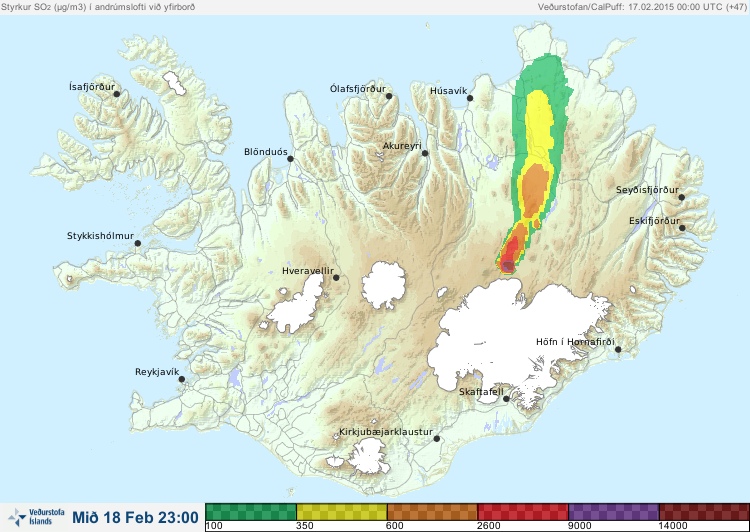This screenshot has height=532, width=750.
Task: Click the 'Eskifjörður' map label
Action: point(654,221)
